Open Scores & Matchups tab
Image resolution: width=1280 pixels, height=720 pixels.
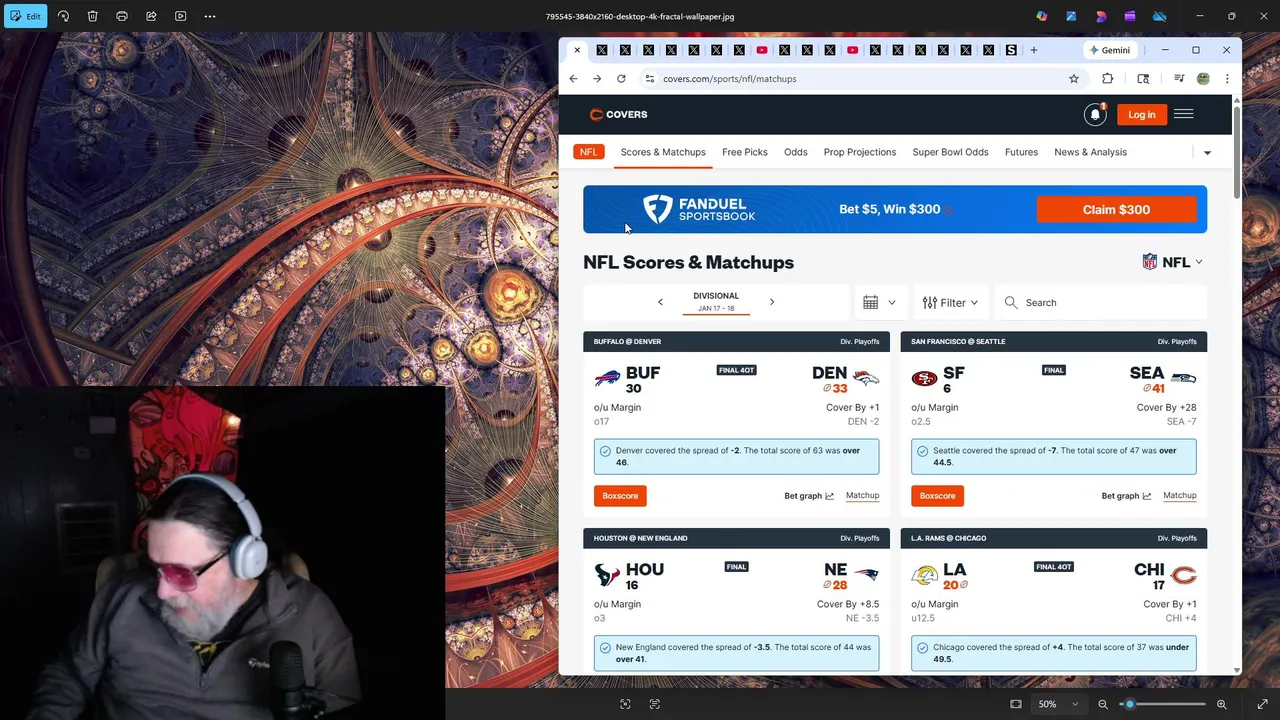(663, 152)
